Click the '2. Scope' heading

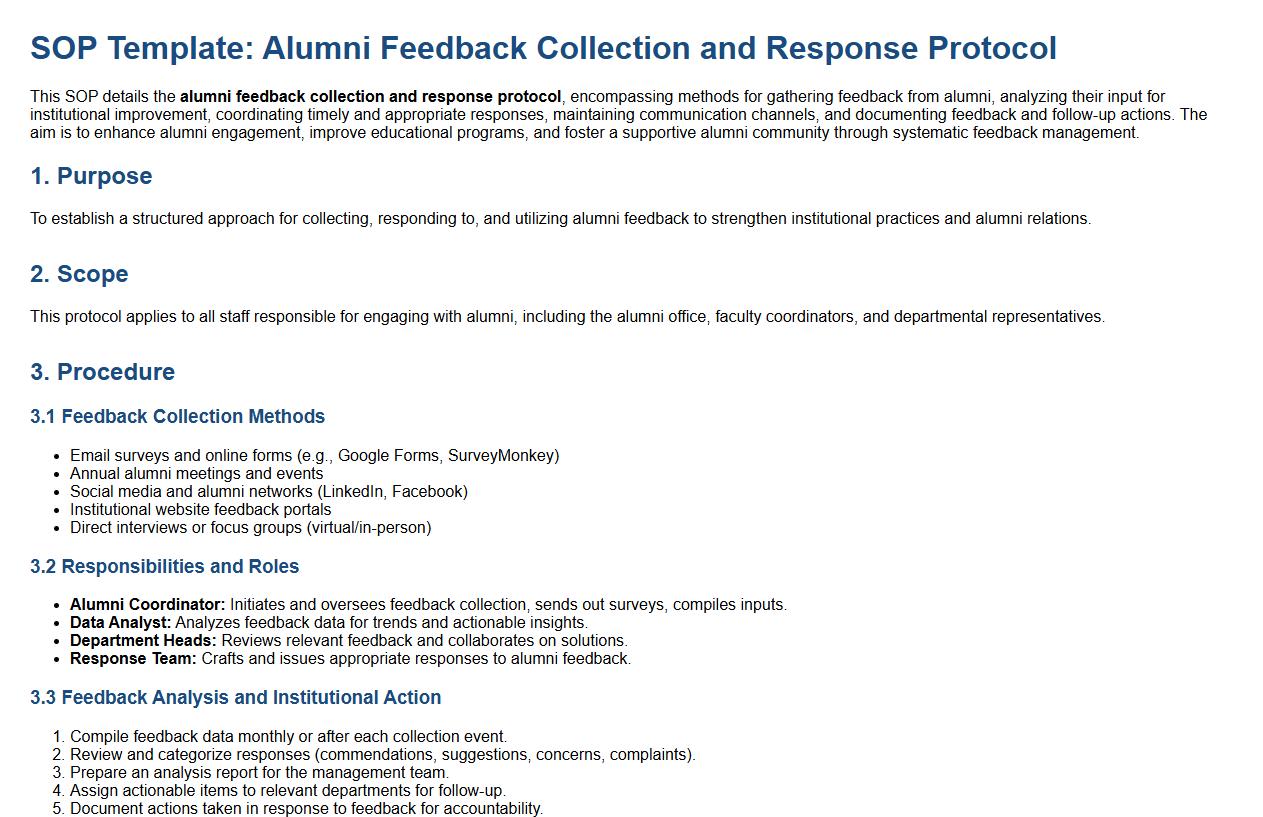pos(79,274)
